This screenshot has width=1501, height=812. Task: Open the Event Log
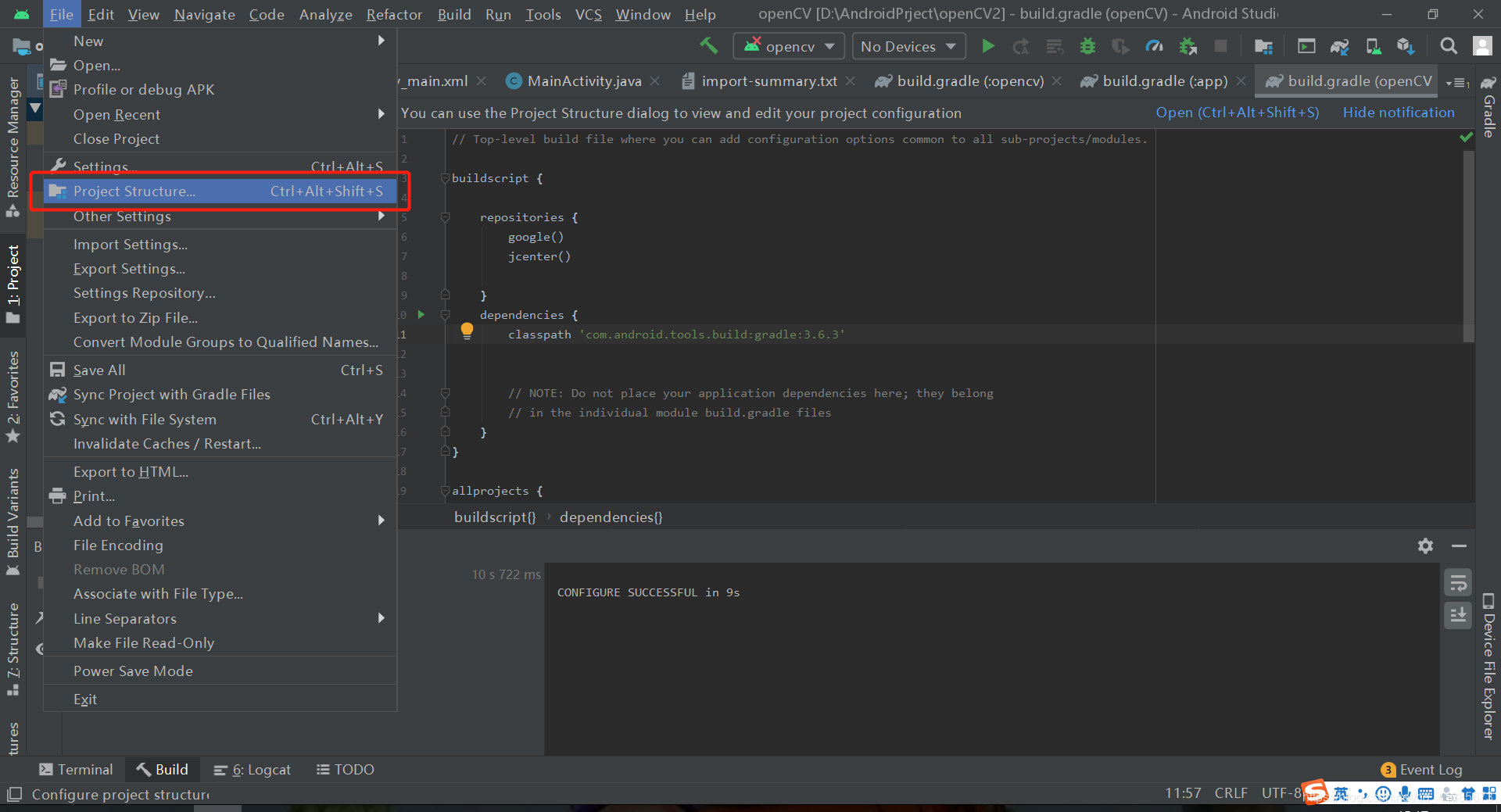click(x=1430, y=770)
